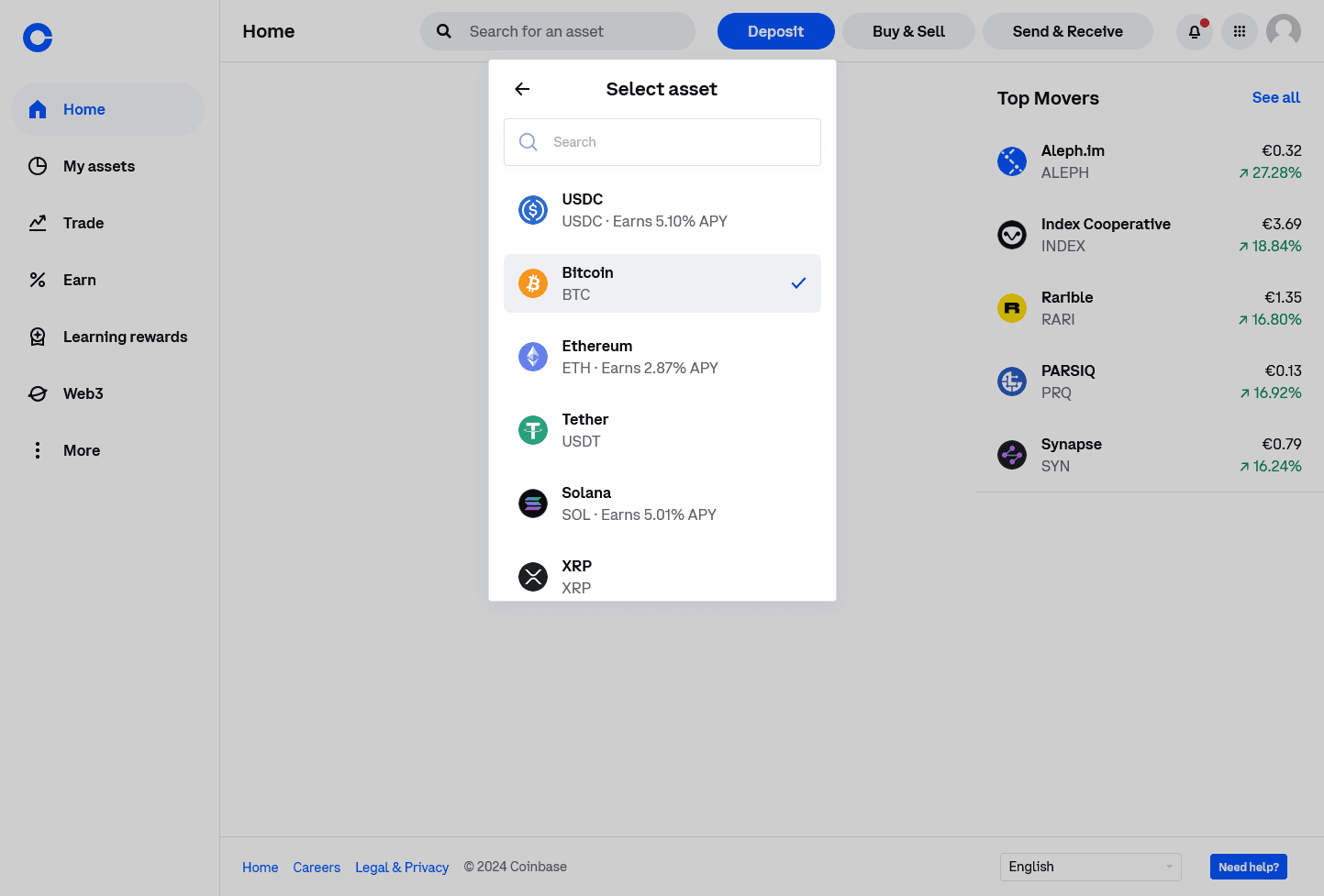
Task: Click the Deposit button
Action: click(x=776, y=31)
